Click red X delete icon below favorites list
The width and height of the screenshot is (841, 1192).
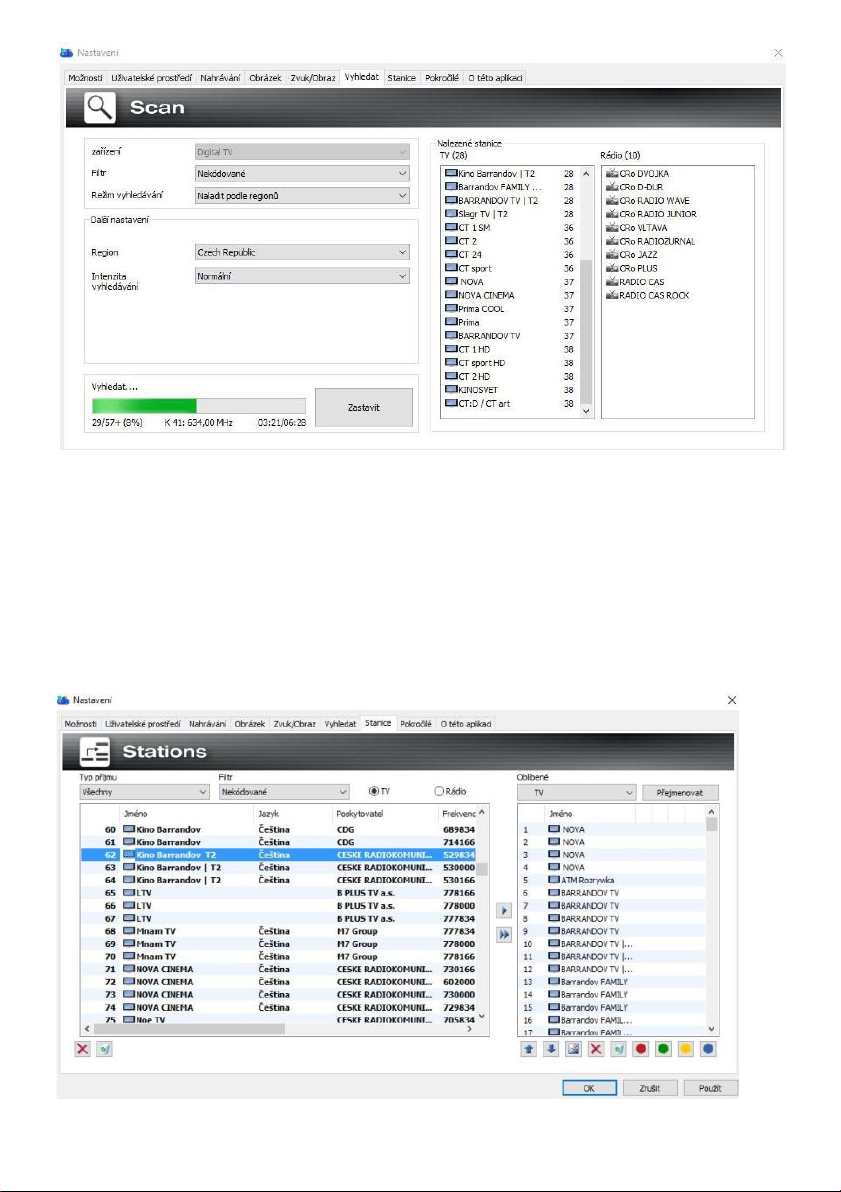click(596, 1049)
